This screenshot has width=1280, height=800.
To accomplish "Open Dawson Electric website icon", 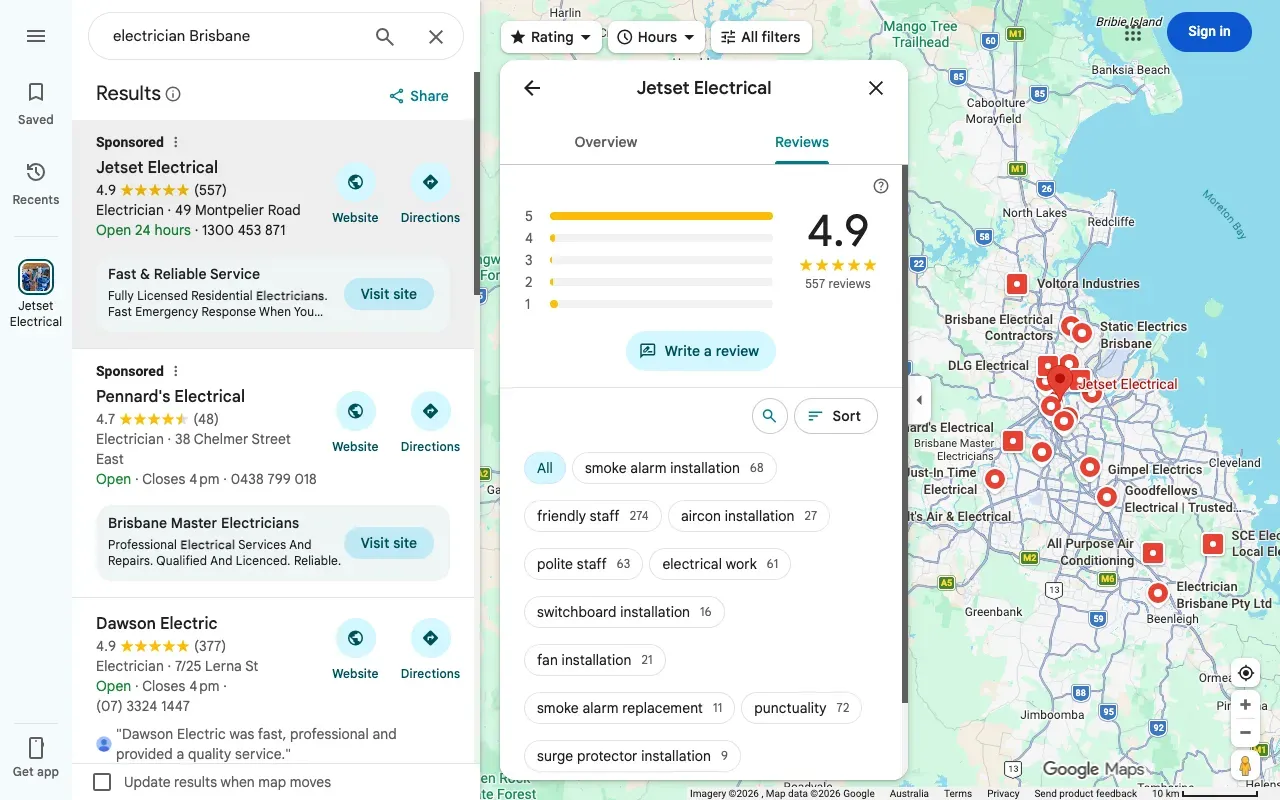I will pyautogui.click(x=355, y=638).
